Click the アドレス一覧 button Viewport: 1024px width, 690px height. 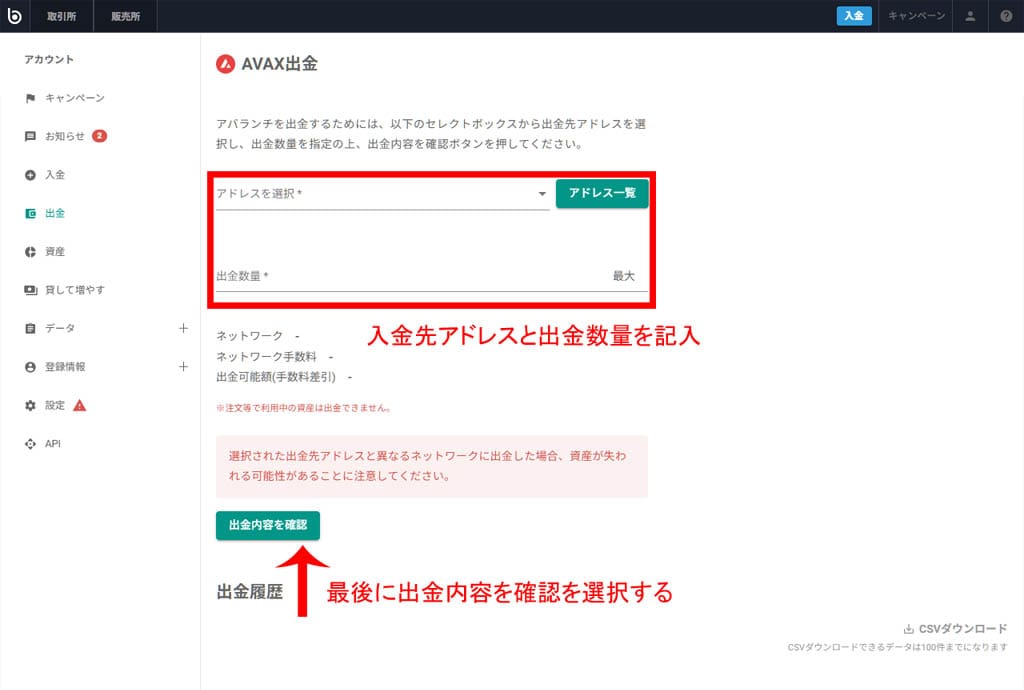pos(602,193)
